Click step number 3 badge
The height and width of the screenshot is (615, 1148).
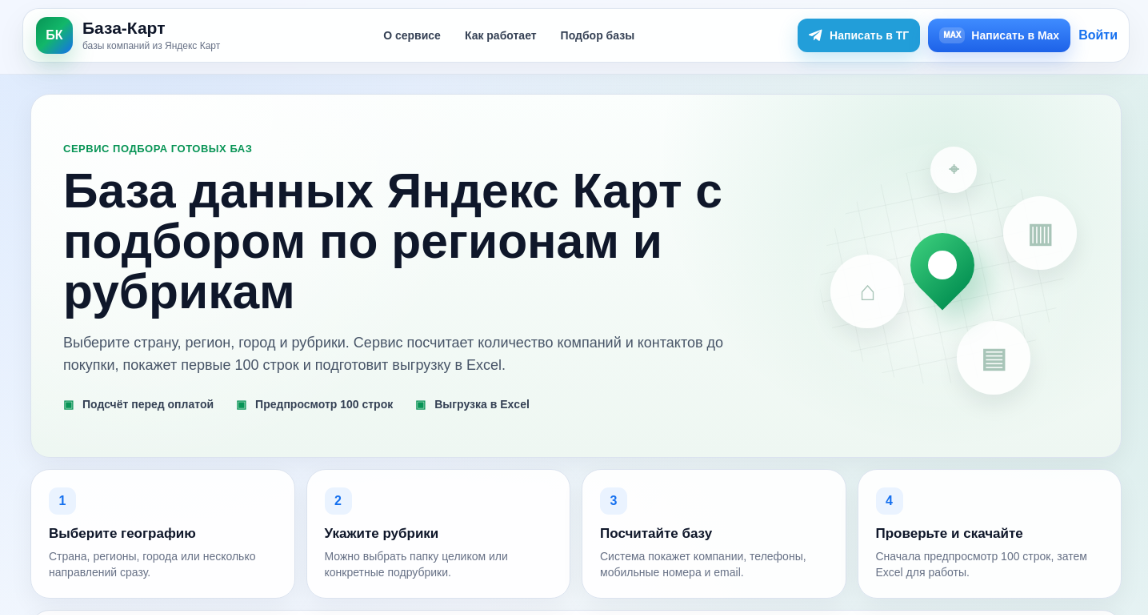(614, 501)
